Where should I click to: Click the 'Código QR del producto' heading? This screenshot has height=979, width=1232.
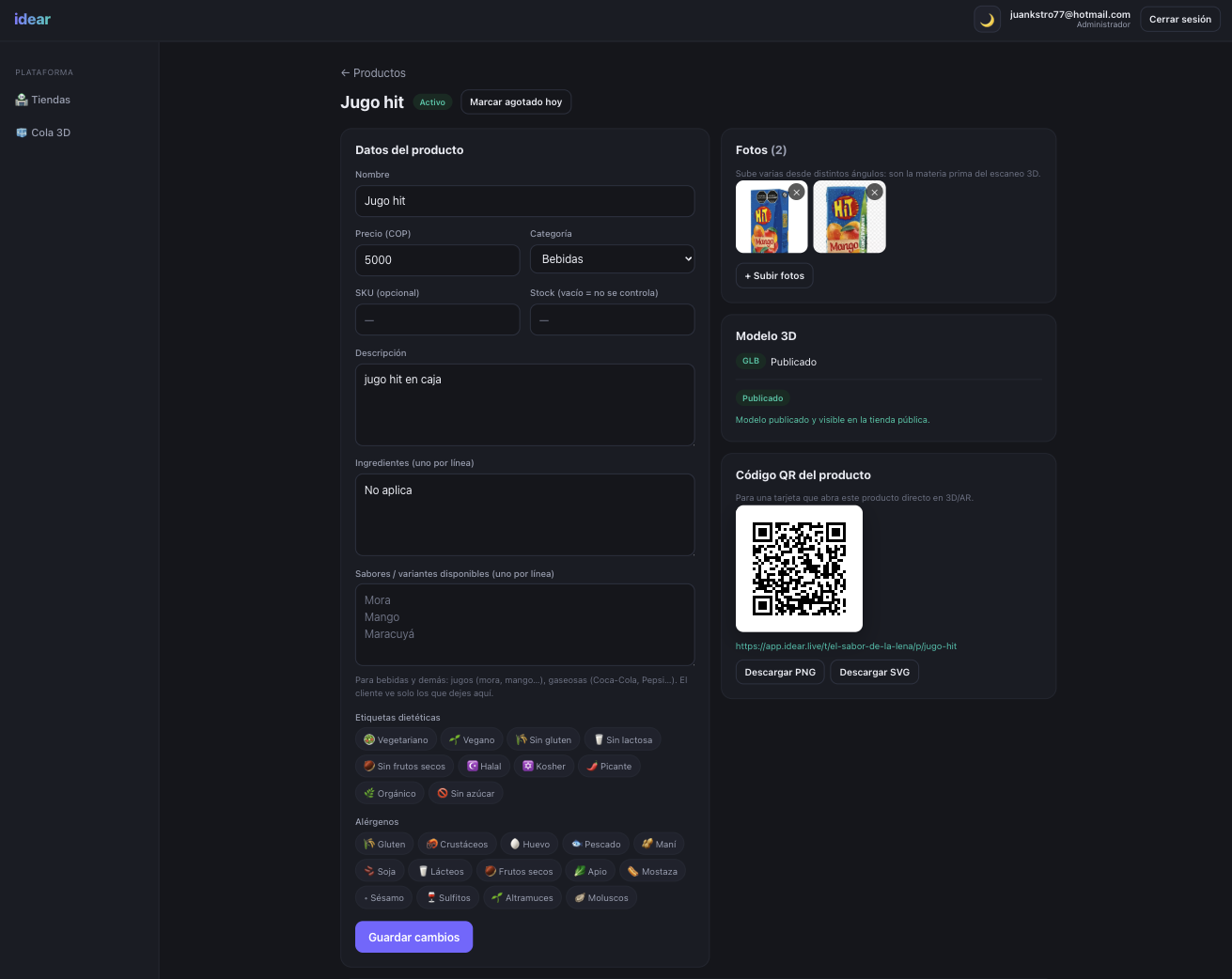tap(803, 475)
